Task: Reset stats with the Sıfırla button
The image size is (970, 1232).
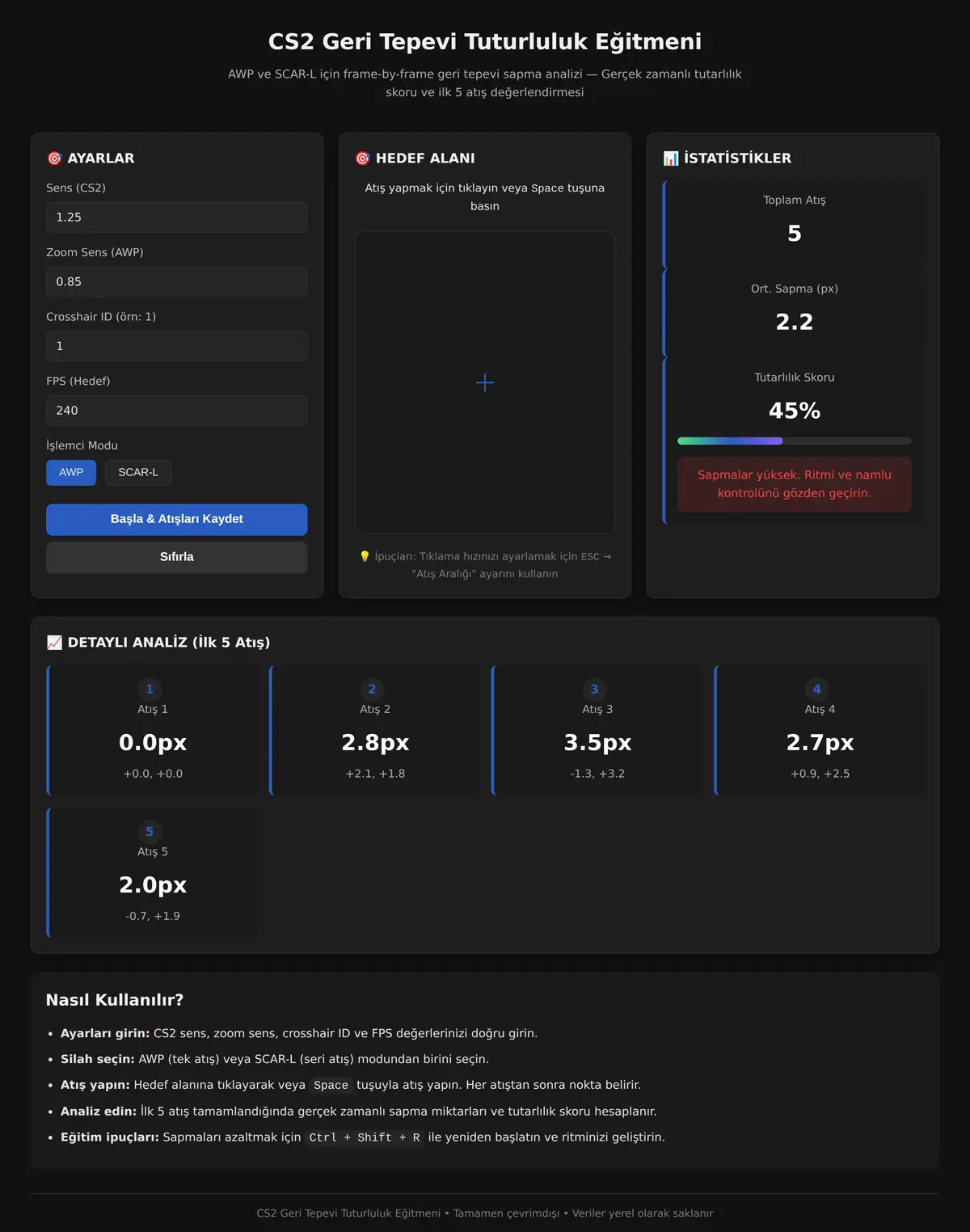Action: click(x=177, y=558)
